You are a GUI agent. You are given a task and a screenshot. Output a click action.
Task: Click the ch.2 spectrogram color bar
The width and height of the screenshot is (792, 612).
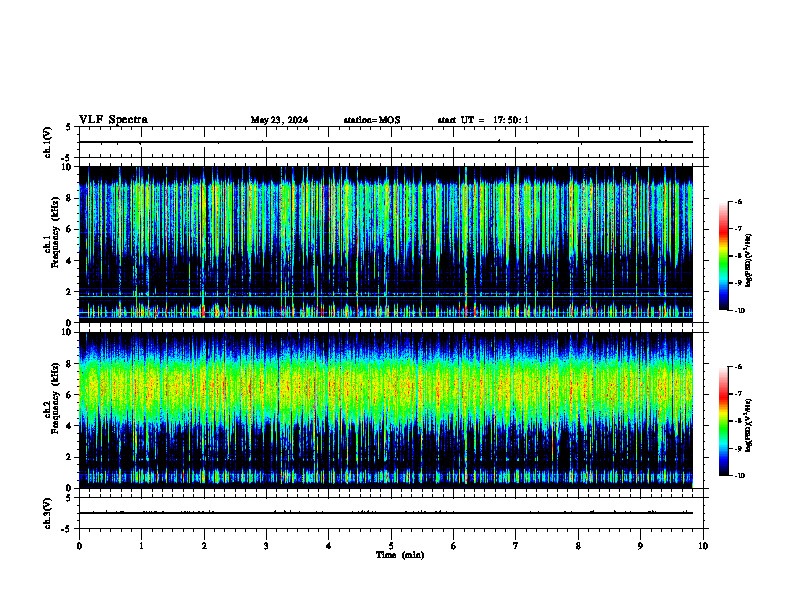pos(724,421)
